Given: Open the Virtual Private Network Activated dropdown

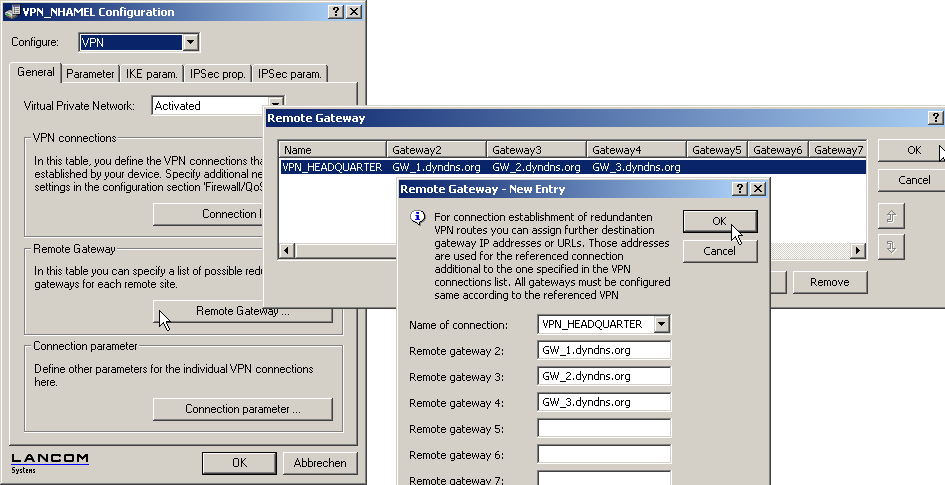Looking at the screenshot, I should pyautogui.click(x=275, y=105).
